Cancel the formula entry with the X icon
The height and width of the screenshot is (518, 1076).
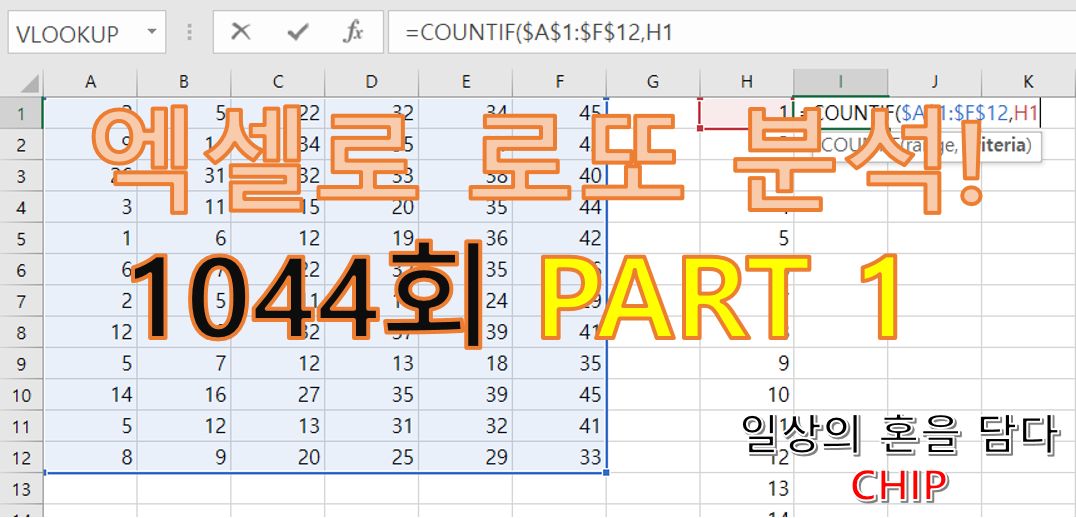[x=240, y=32]
